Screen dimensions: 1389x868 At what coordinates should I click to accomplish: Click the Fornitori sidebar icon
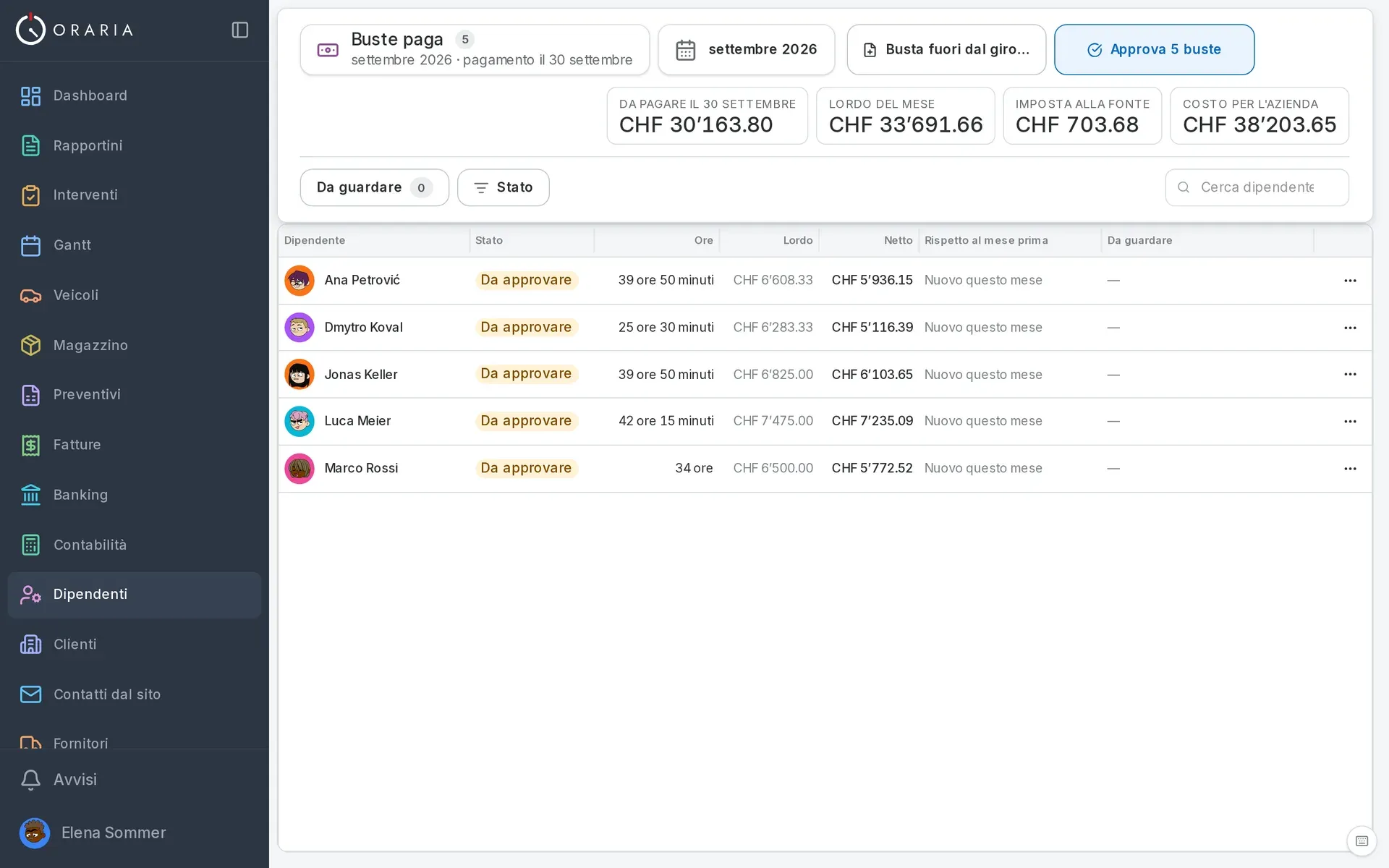pyautogui.click(x=30, y=742)
